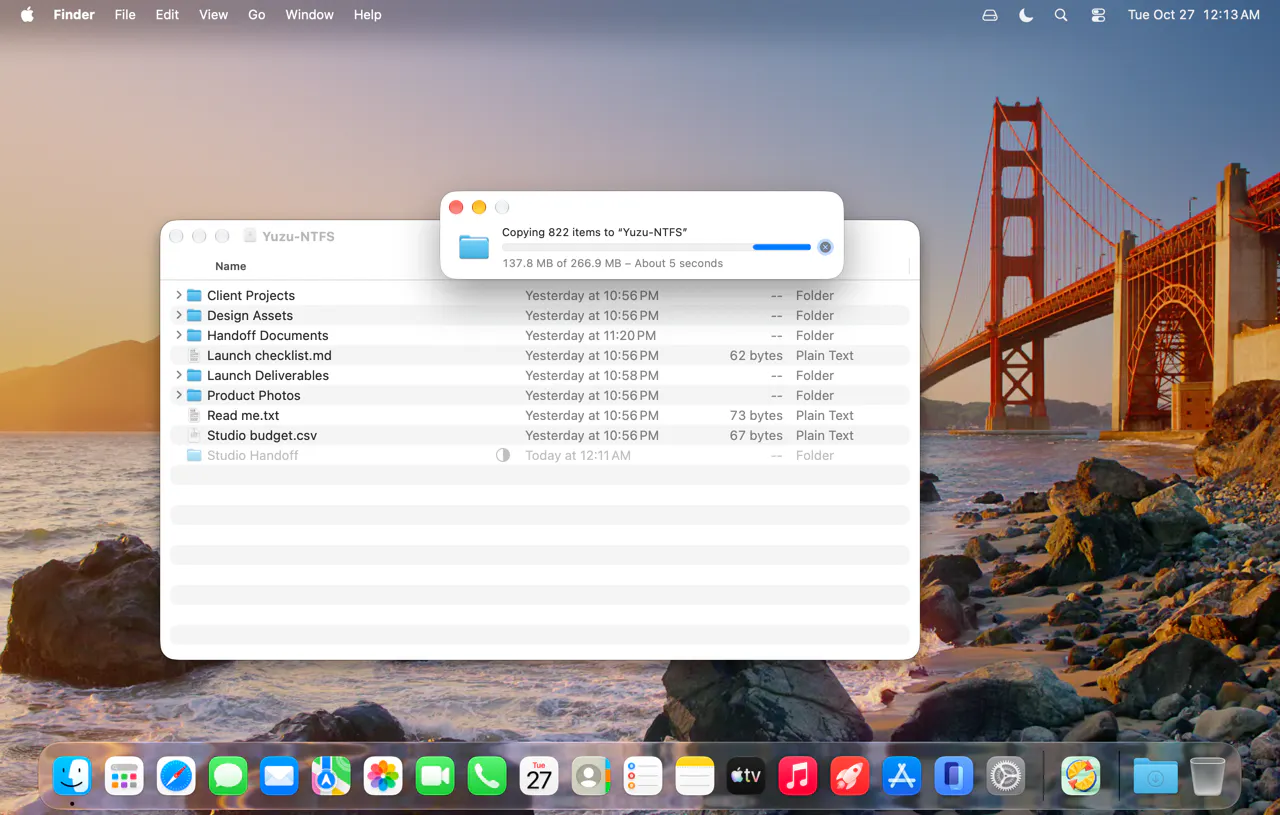Click the '73 bytes' size value
Screen dimensions: 1280x815
click(756, 415)
